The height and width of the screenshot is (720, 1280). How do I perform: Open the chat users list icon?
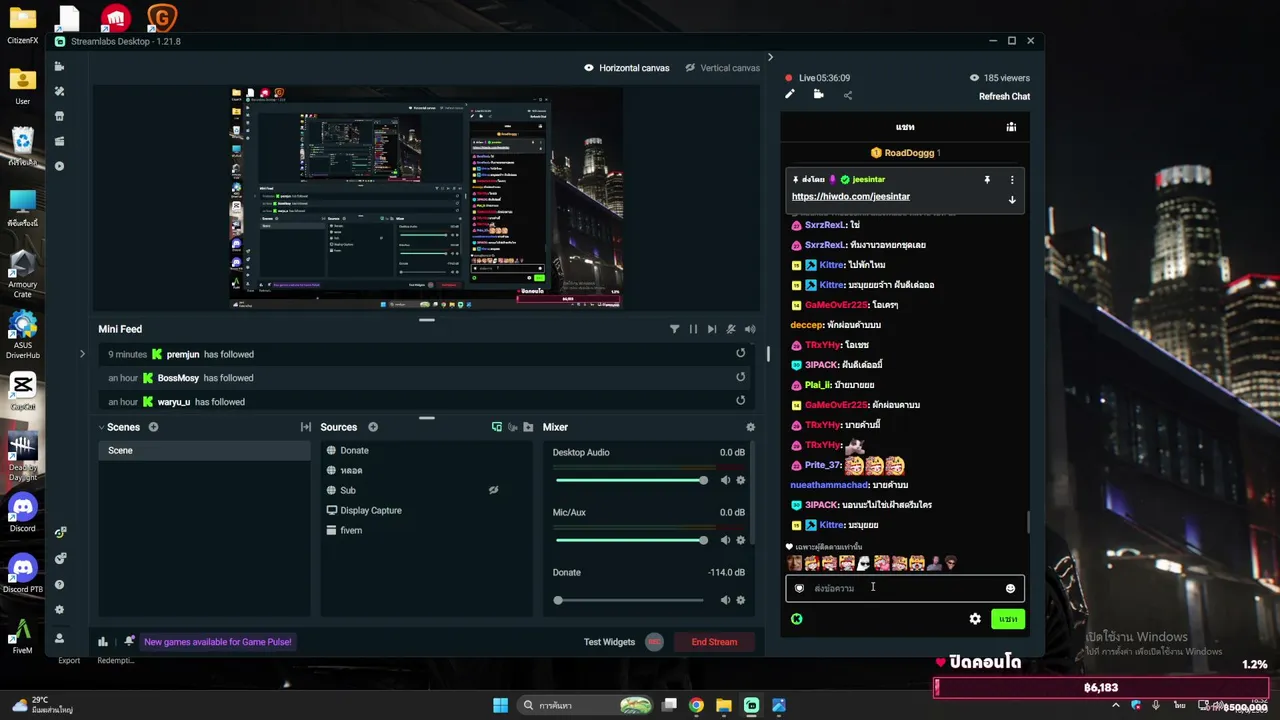coord(1011,127)
